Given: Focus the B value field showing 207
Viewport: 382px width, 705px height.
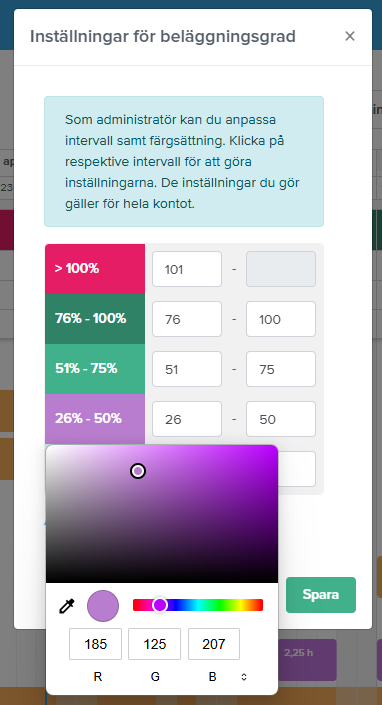Looking at the screenshot, I should coord(214,644).
